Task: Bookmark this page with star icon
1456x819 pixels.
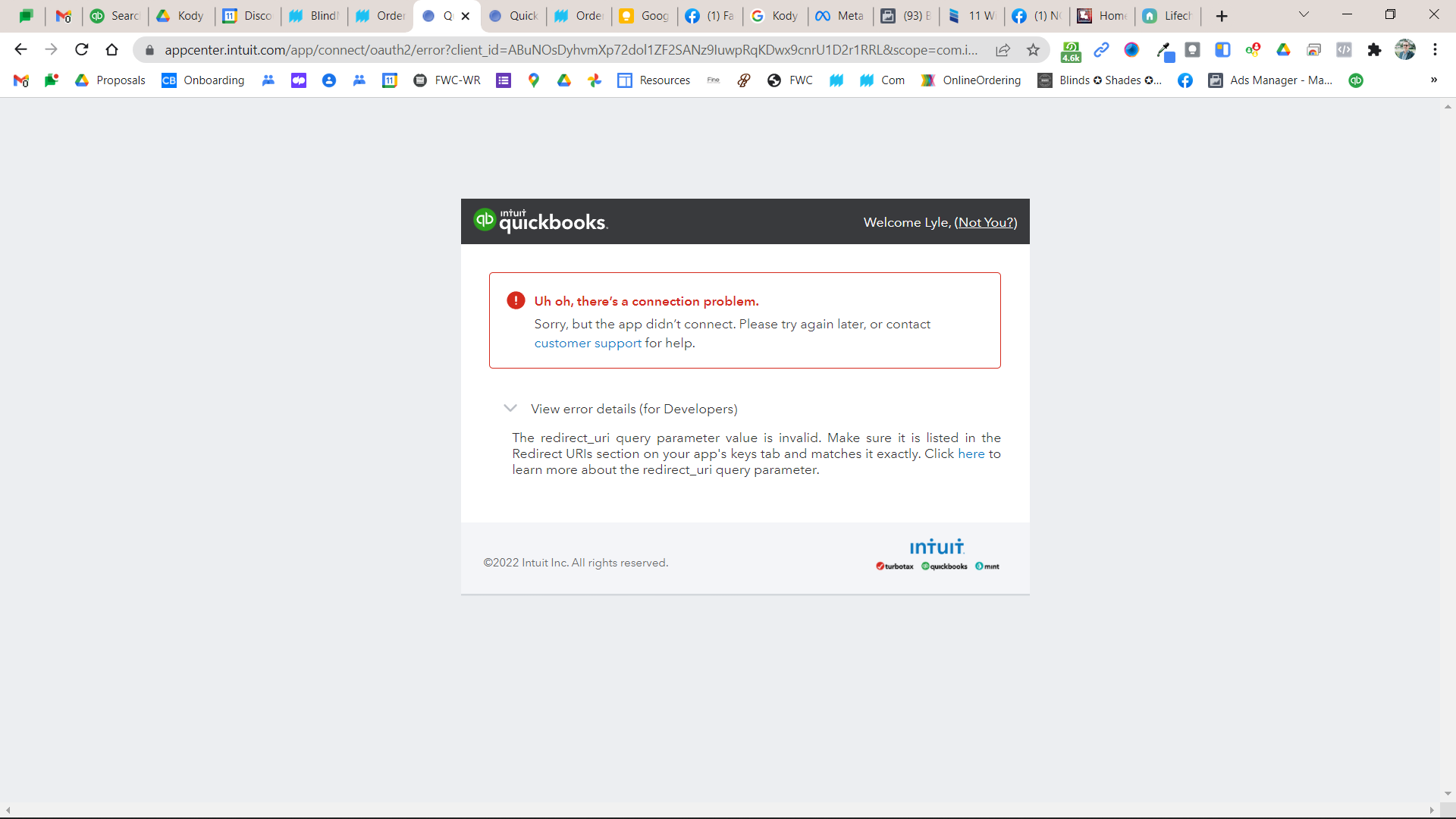Action: 1033,50
